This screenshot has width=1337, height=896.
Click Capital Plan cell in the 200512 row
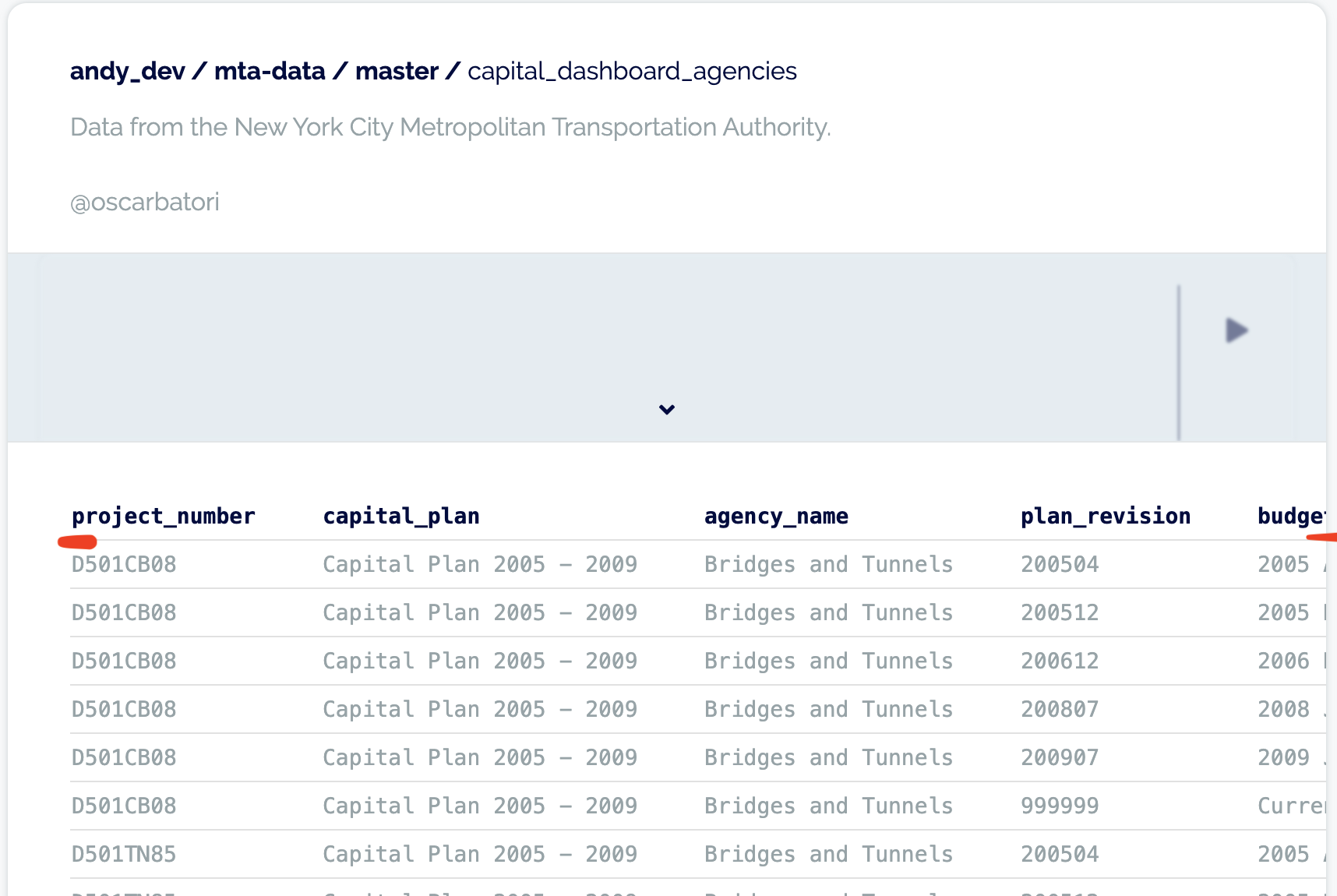(x=480, y=612)
